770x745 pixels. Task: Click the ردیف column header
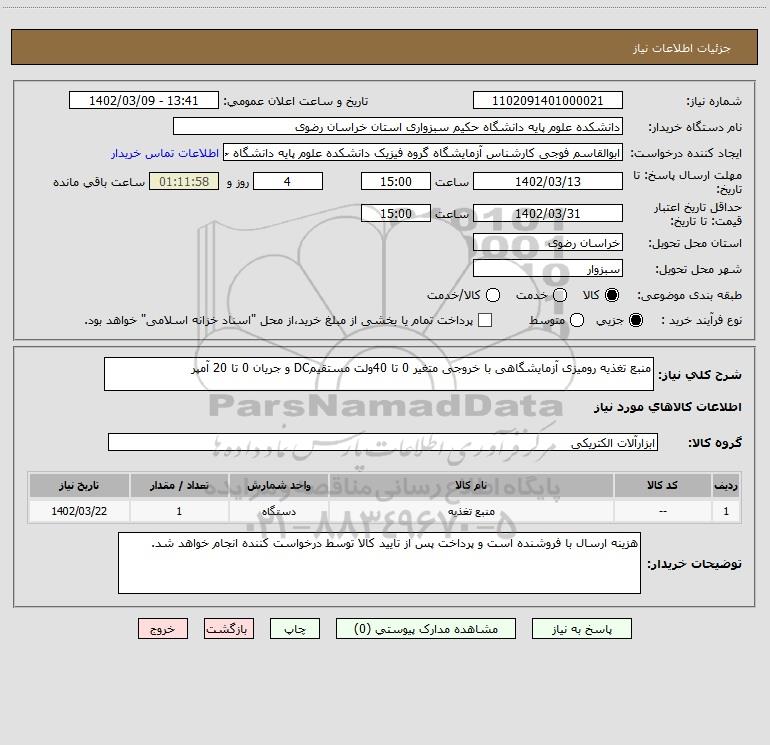(x=726, y=485)
